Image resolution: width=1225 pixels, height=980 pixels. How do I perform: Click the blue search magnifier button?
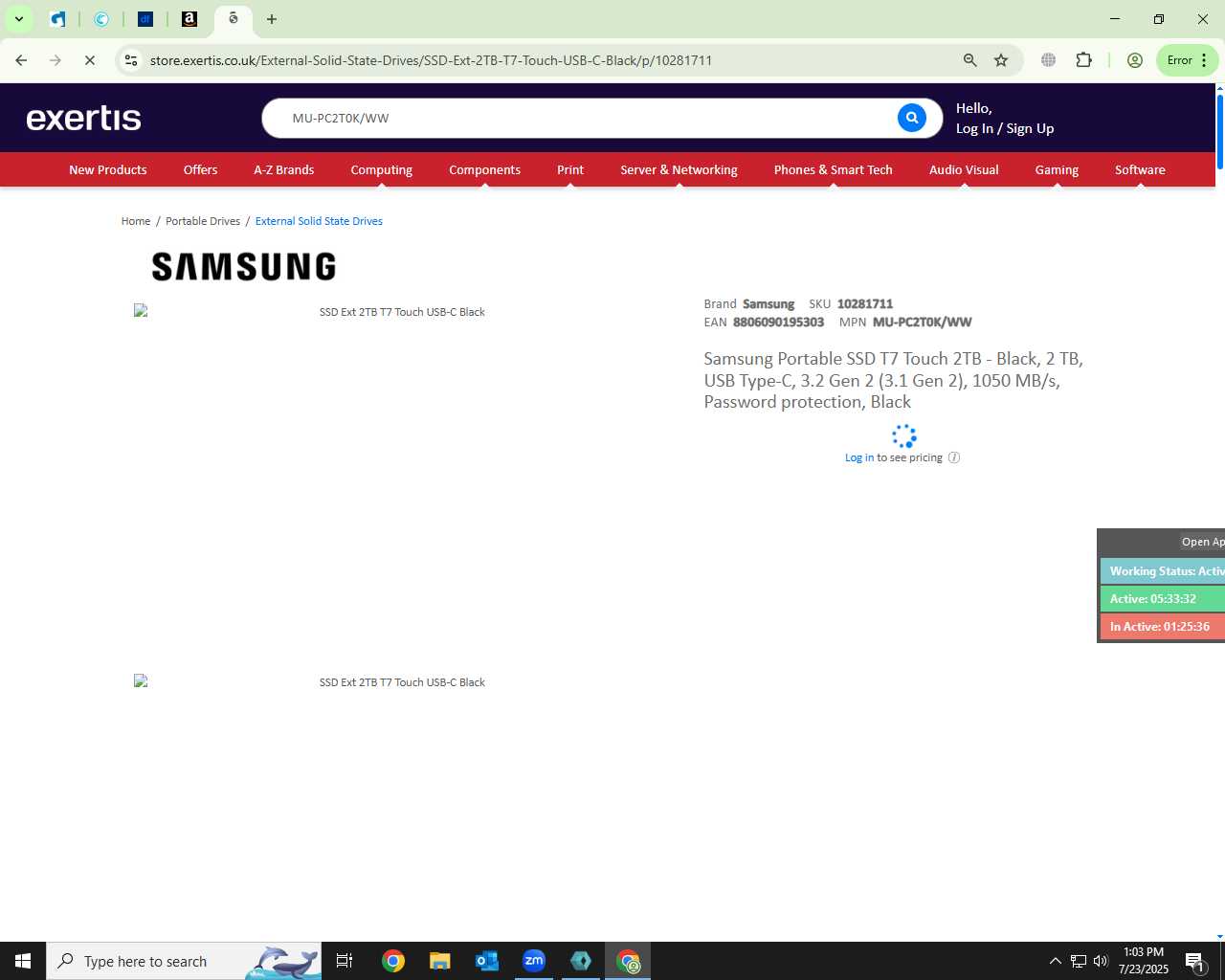click(912, 118)
